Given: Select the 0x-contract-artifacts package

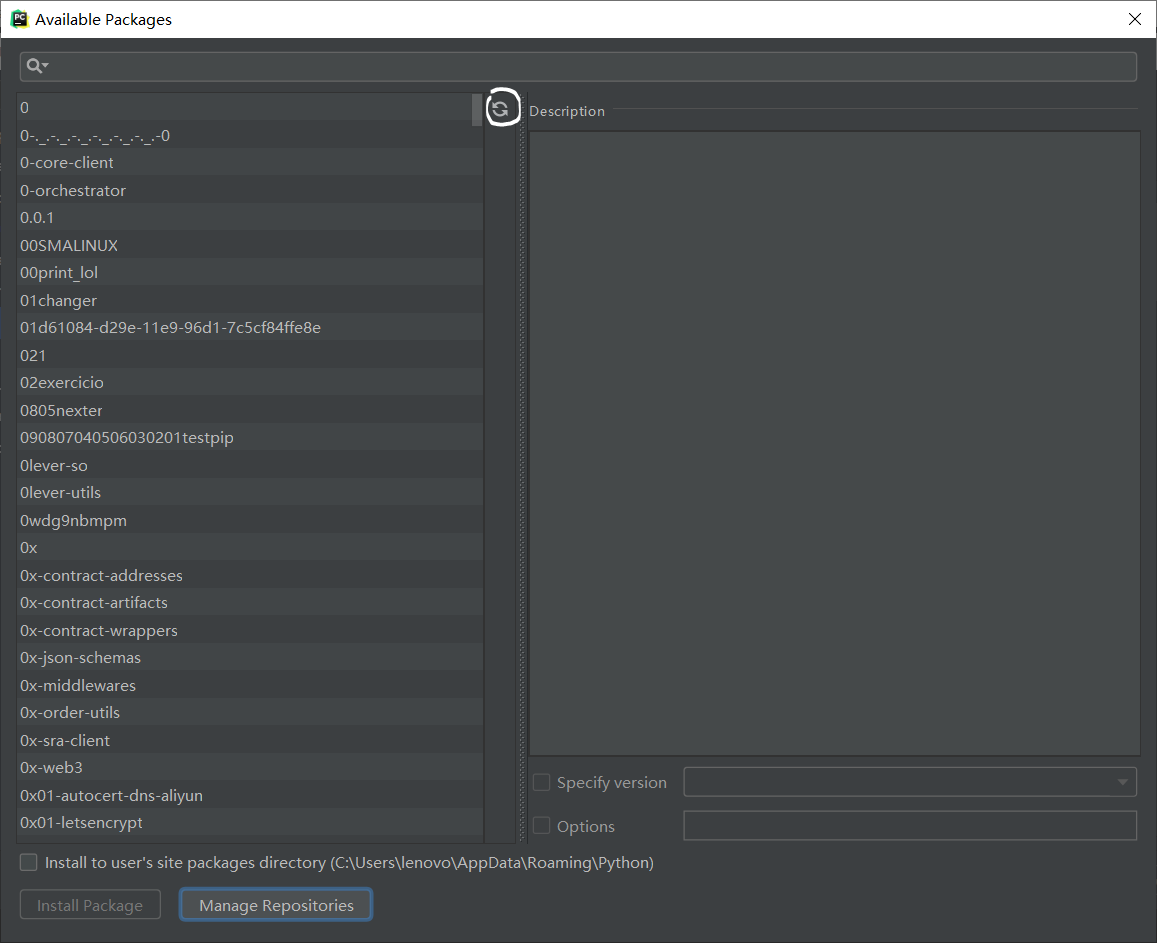Looking at the screenshot, I should (x=250, y=602).
